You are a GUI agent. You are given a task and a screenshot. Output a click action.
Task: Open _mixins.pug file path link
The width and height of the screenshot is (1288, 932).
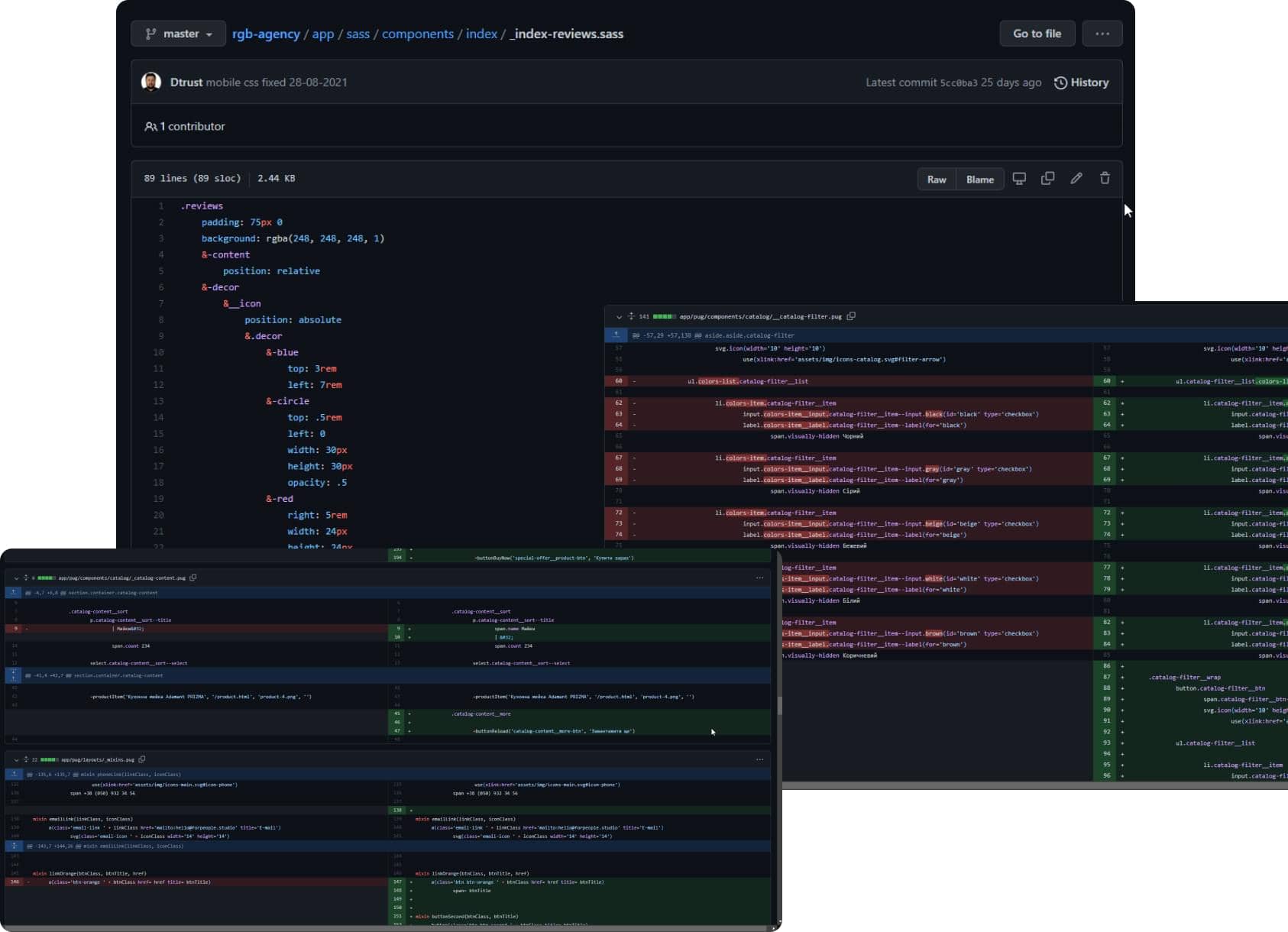[98, 760]
